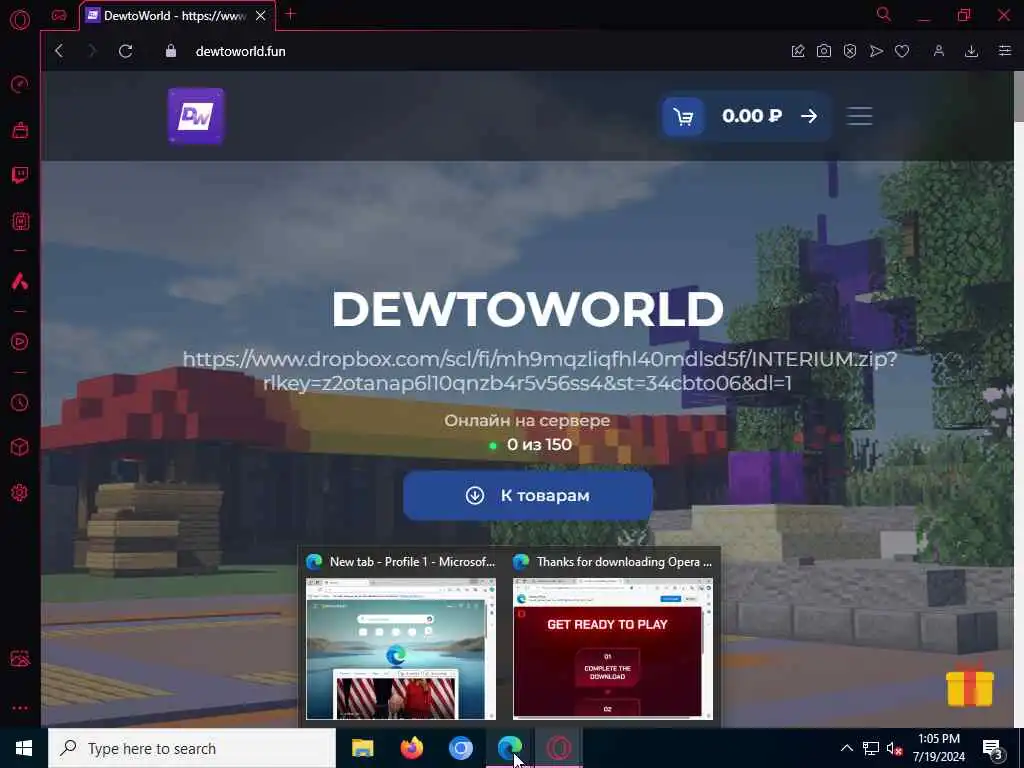Open File Explorer from taskbar
Screen dimensions: 1024x768
point(362,748)
